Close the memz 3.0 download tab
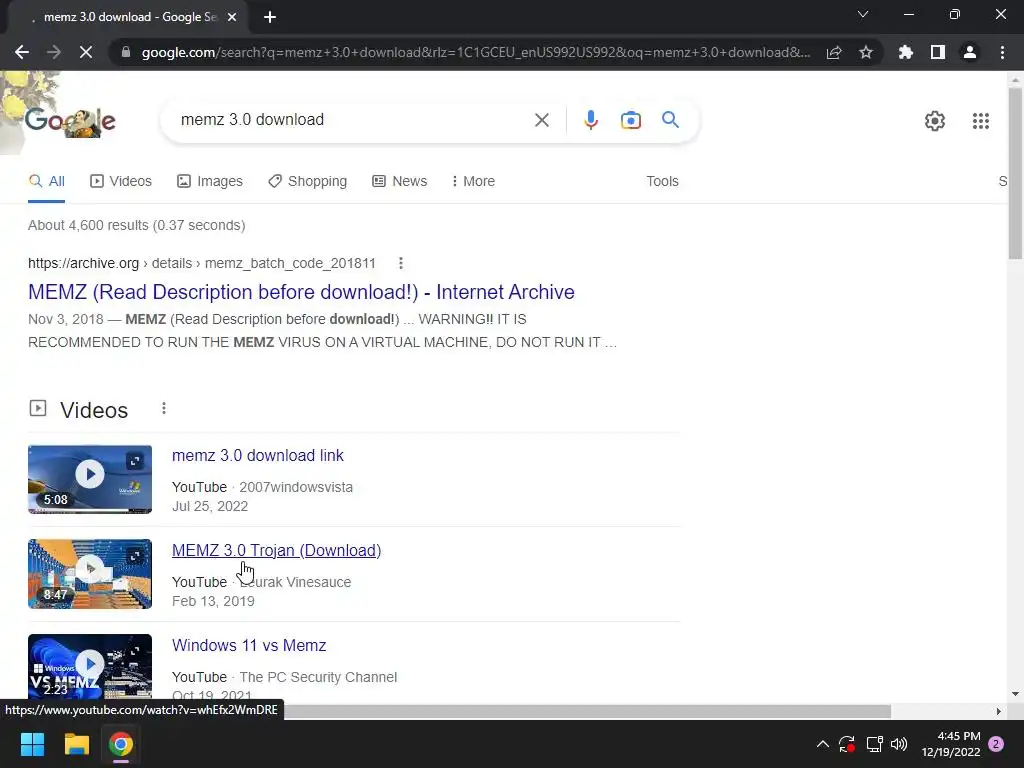 pyautogui.click(x=232, y=17)
